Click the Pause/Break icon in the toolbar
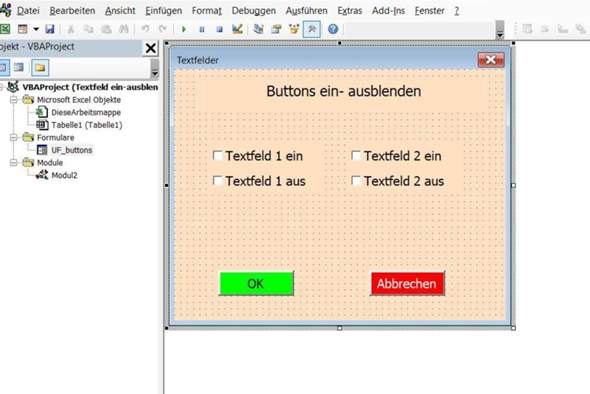 coord(202,29)
